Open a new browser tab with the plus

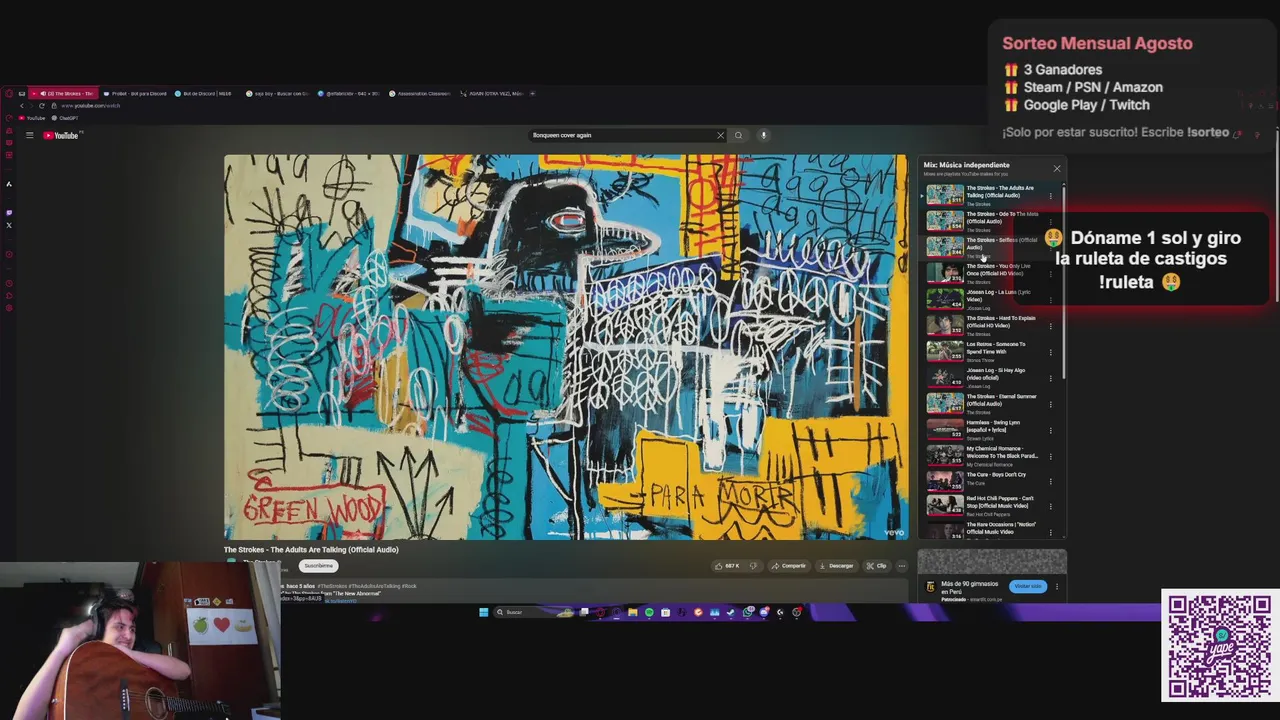(533, 93)
